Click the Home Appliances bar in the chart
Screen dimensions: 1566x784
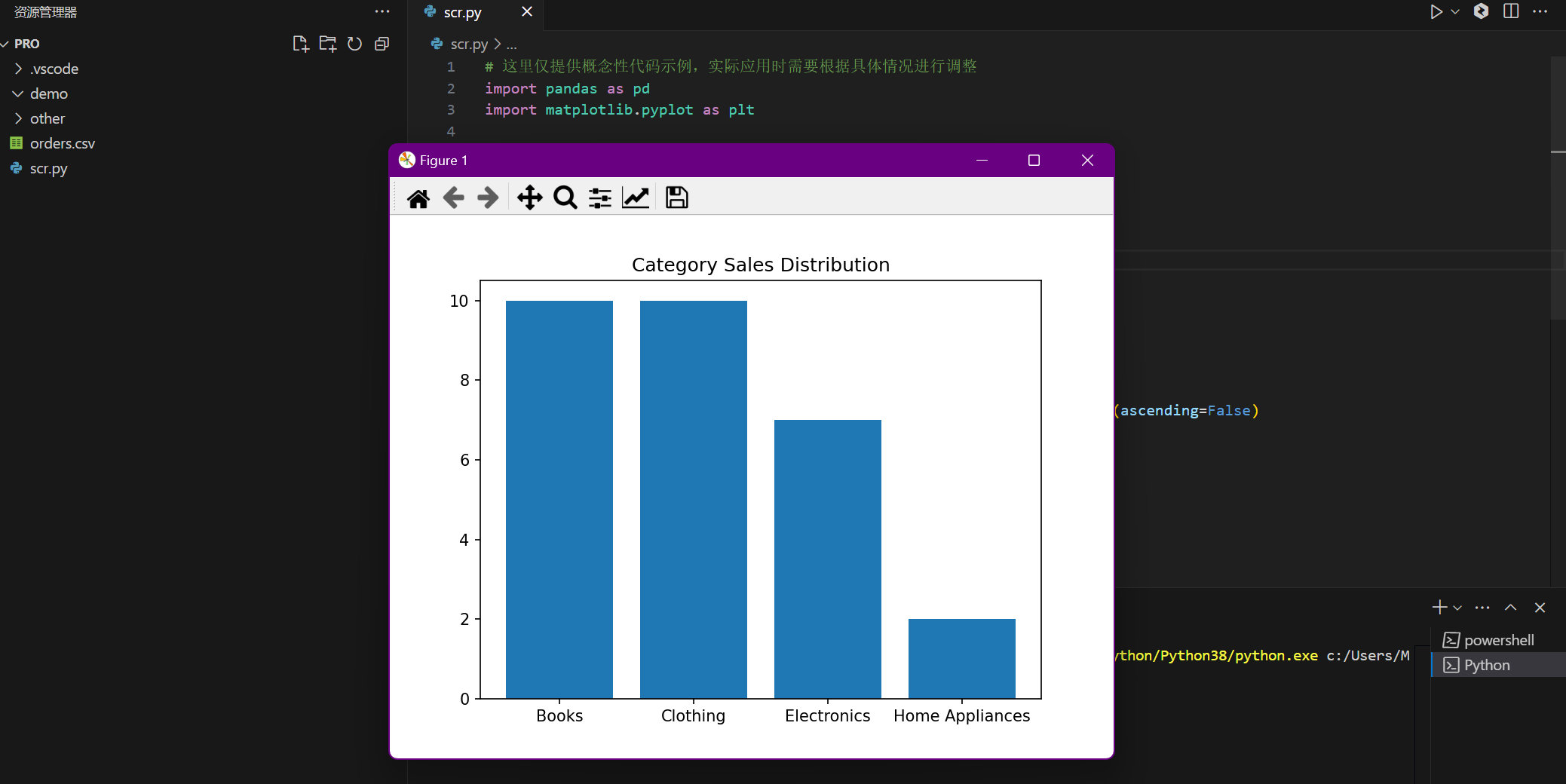[x=962, y=658]
